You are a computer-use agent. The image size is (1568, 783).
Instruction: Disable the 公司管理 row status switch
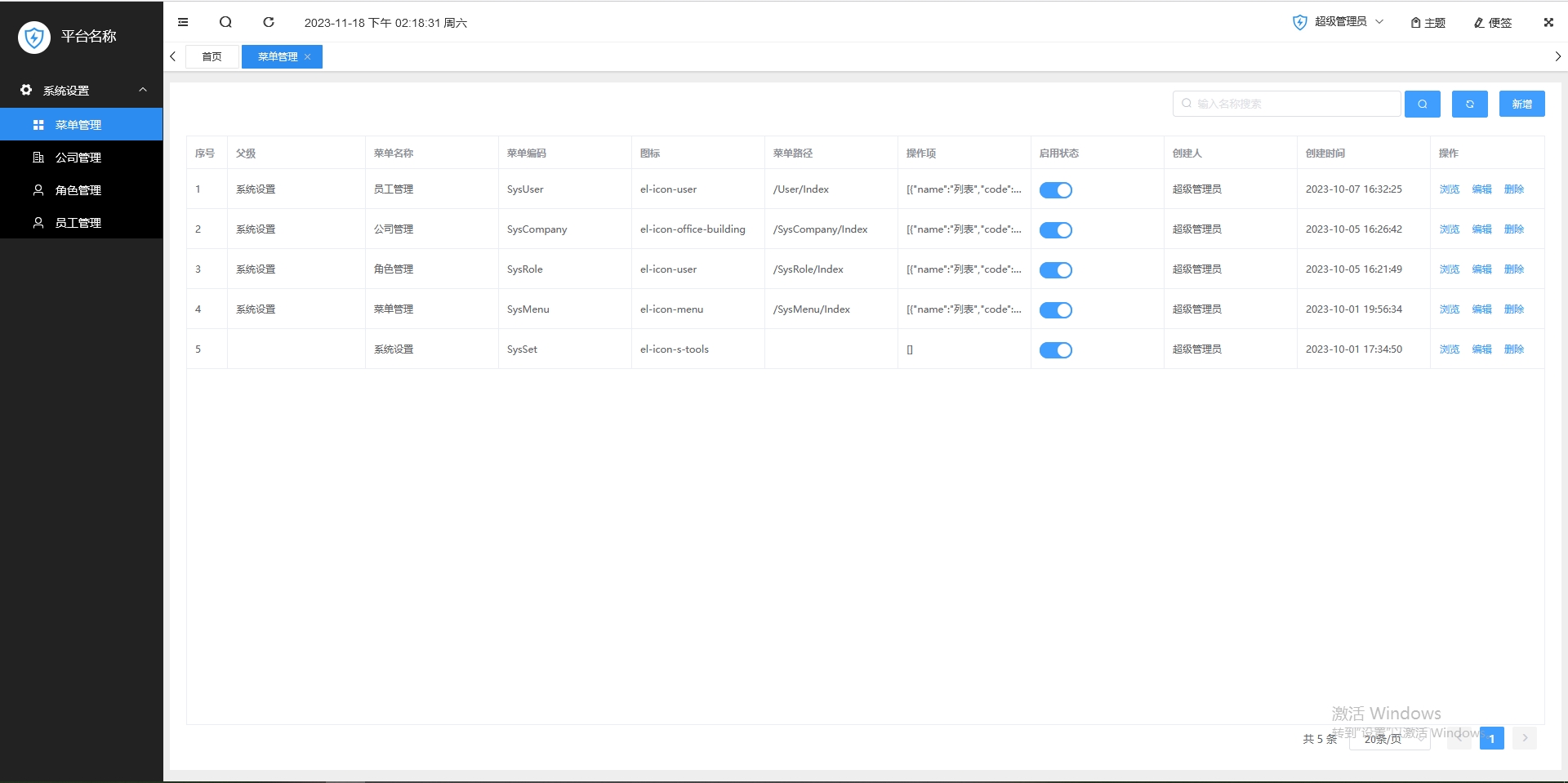coord(1056,229)
